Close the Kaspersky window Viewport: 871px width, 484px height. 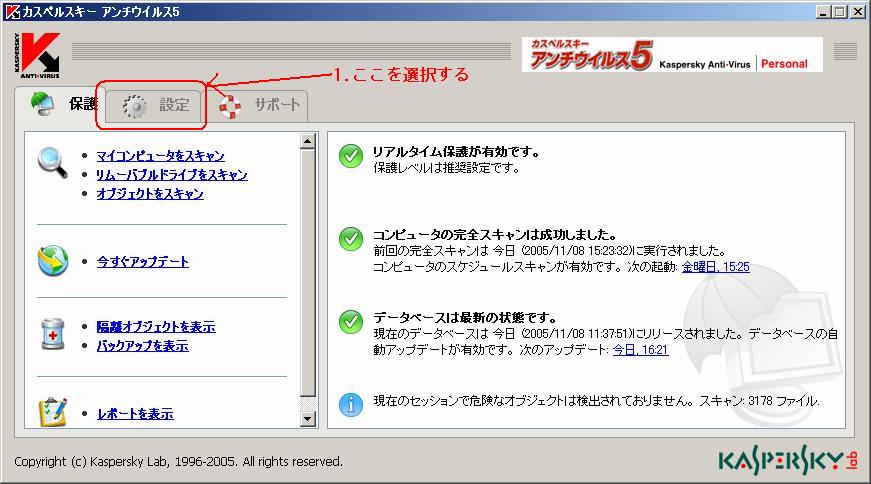[x=858, y=12]
